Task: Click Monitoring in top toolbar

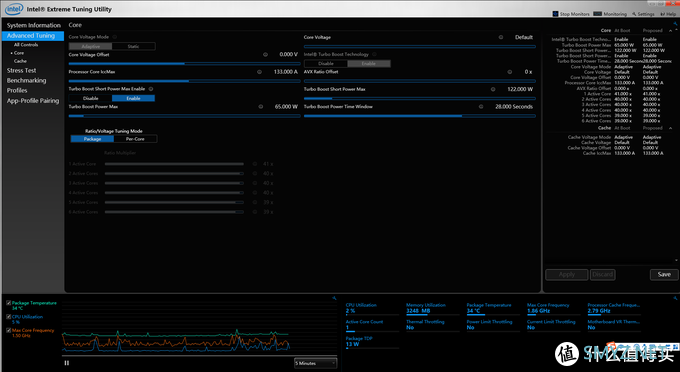Action: 610,14
